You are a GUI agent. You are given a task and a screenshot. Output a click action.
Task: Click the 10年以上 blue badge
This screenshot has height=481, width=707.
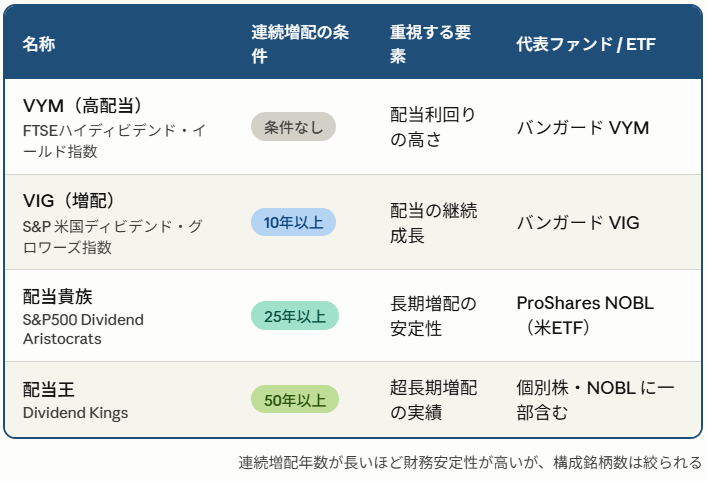[x=293, y=222]
